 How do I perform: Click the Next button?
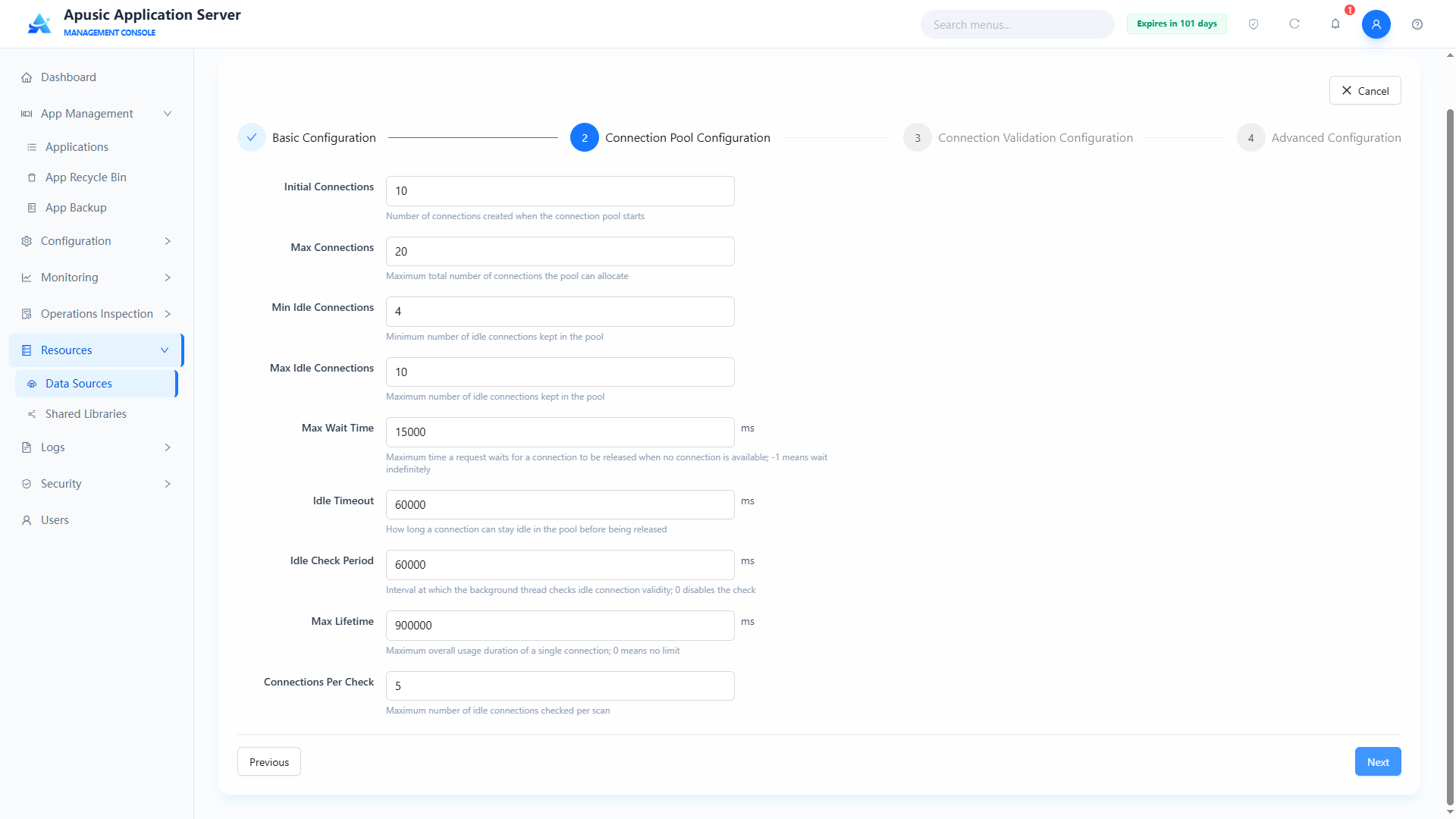(x=1378, y=762)
